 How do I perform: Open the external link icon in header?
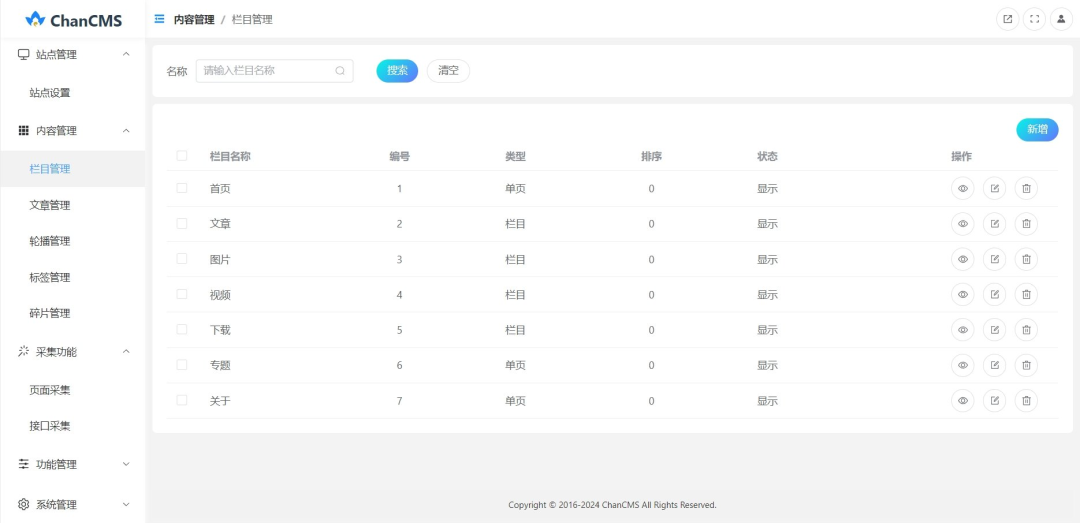pyautogui.click(x=1008, y=19)
